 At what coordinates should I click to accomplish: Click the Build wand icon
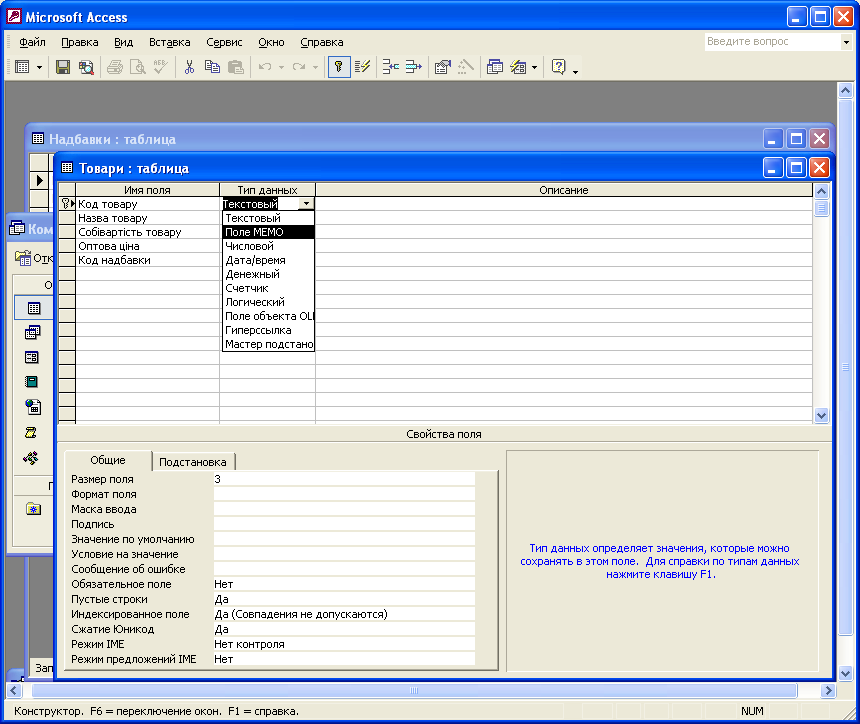click(x=466, y=67)
